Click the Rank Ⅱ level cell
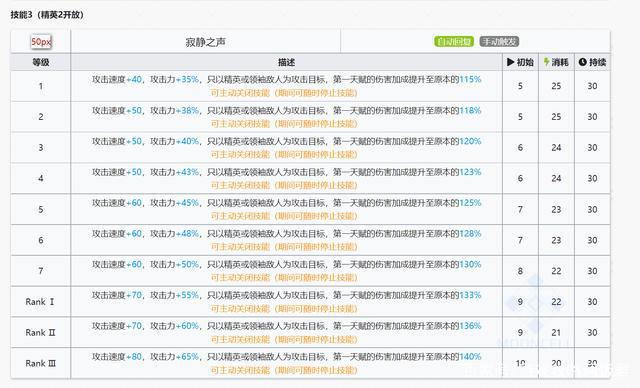Screen dimensions: 640x388 pyautogui.click(x=40, y=333)
